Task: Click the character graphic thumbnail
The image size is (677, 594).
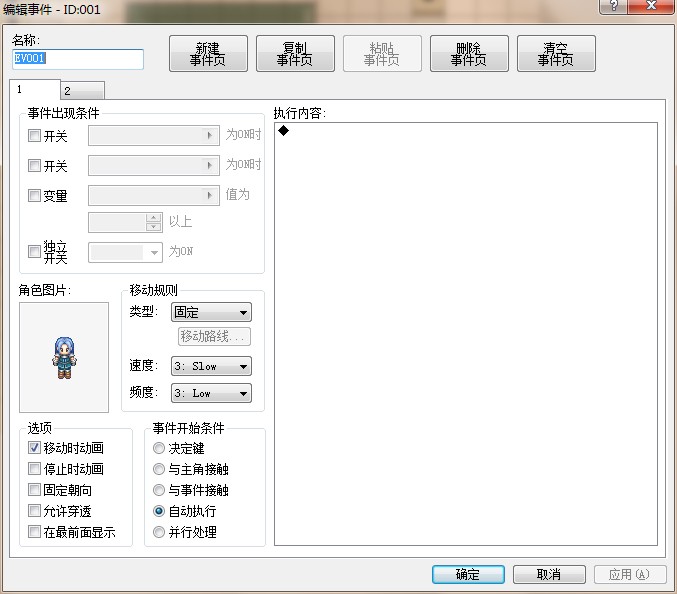Action: [x=64, y=357]
